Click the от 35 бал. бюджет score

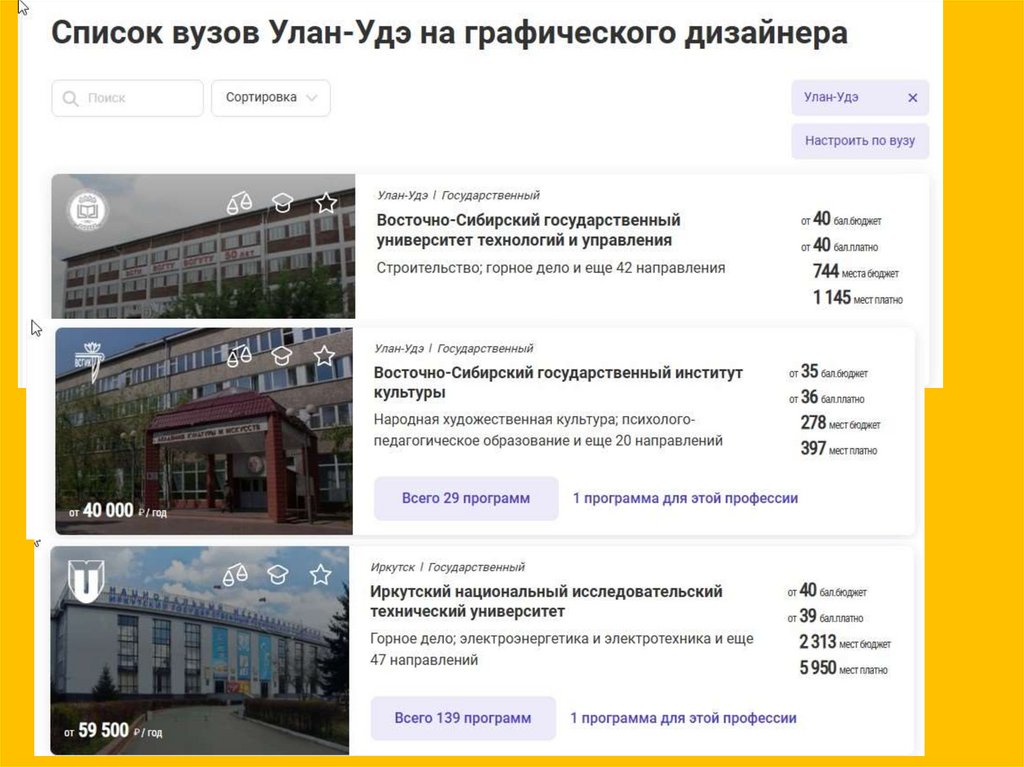828,372
